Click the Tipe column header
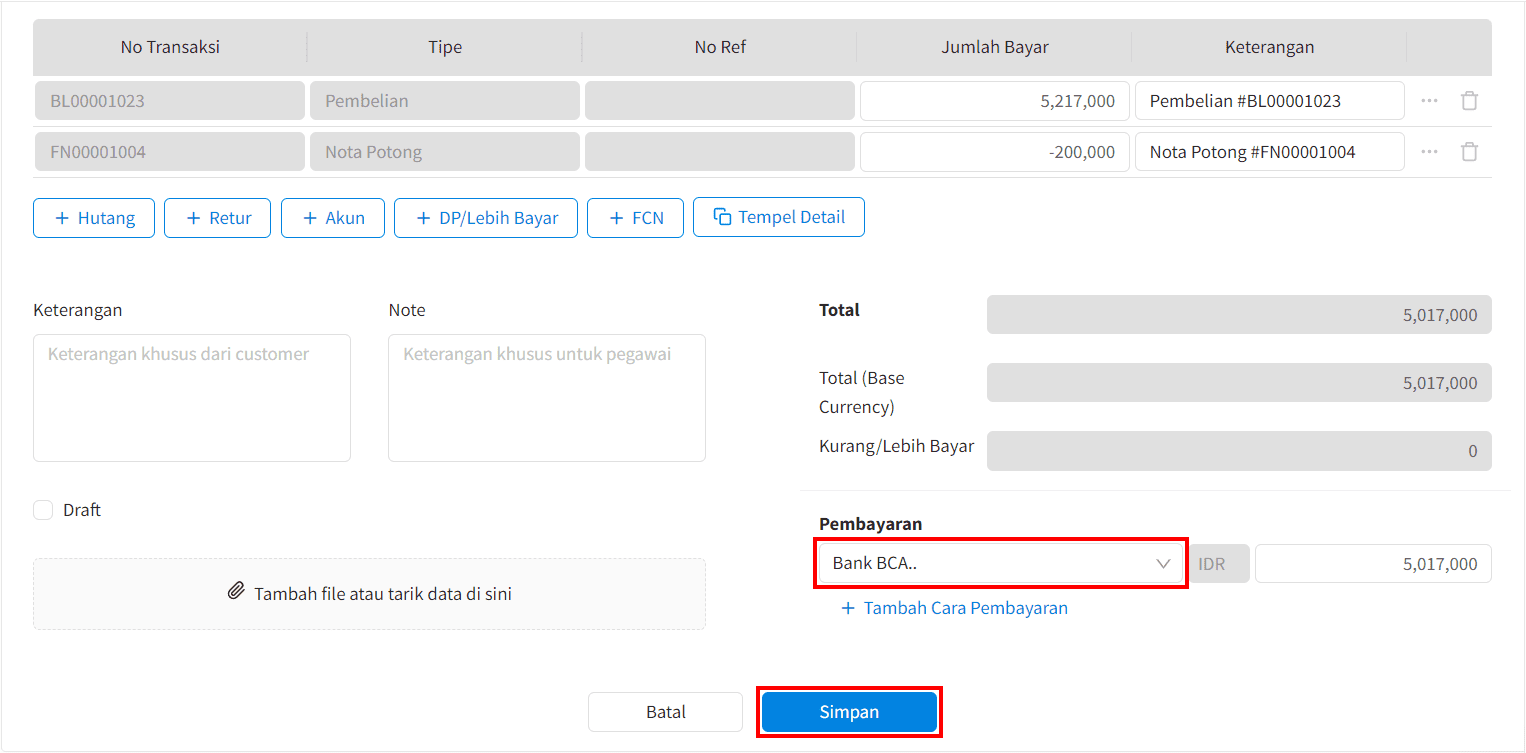This screenshot has width=1526, height=753. pyautogui.click(x=445, y=47)
